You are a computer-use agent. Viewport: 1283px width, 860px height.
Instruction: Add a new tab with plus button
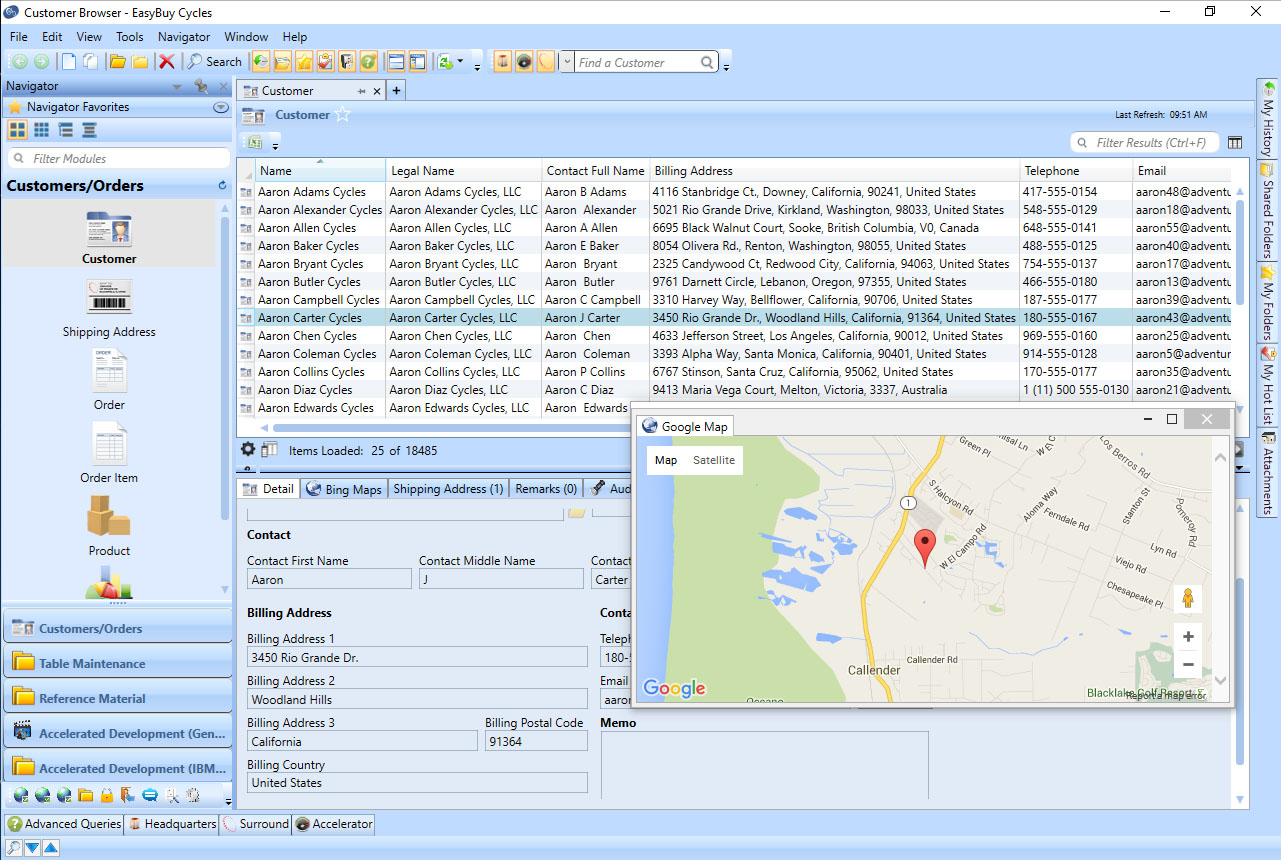pos(396,90)
